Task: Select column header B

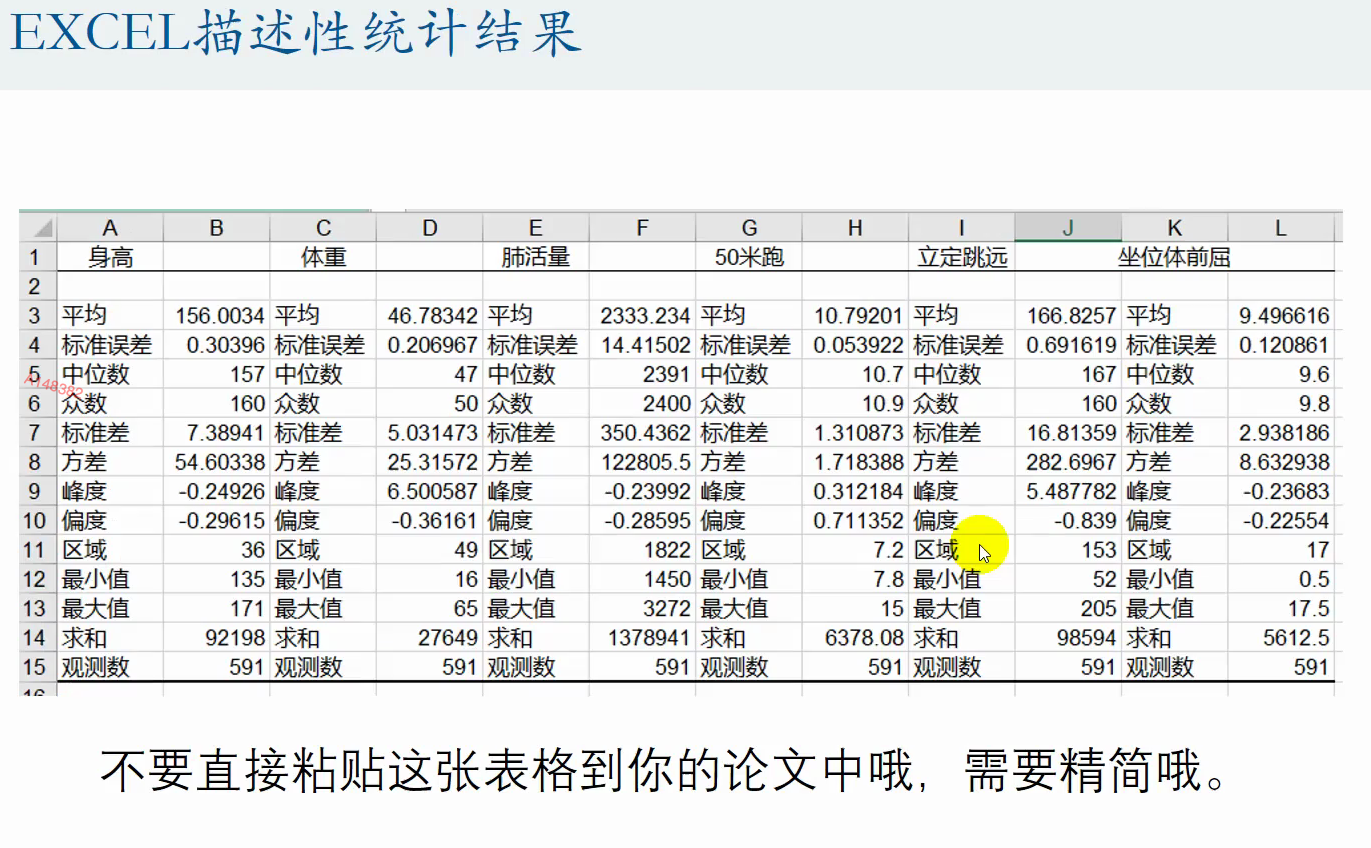Action: (216, 228)
